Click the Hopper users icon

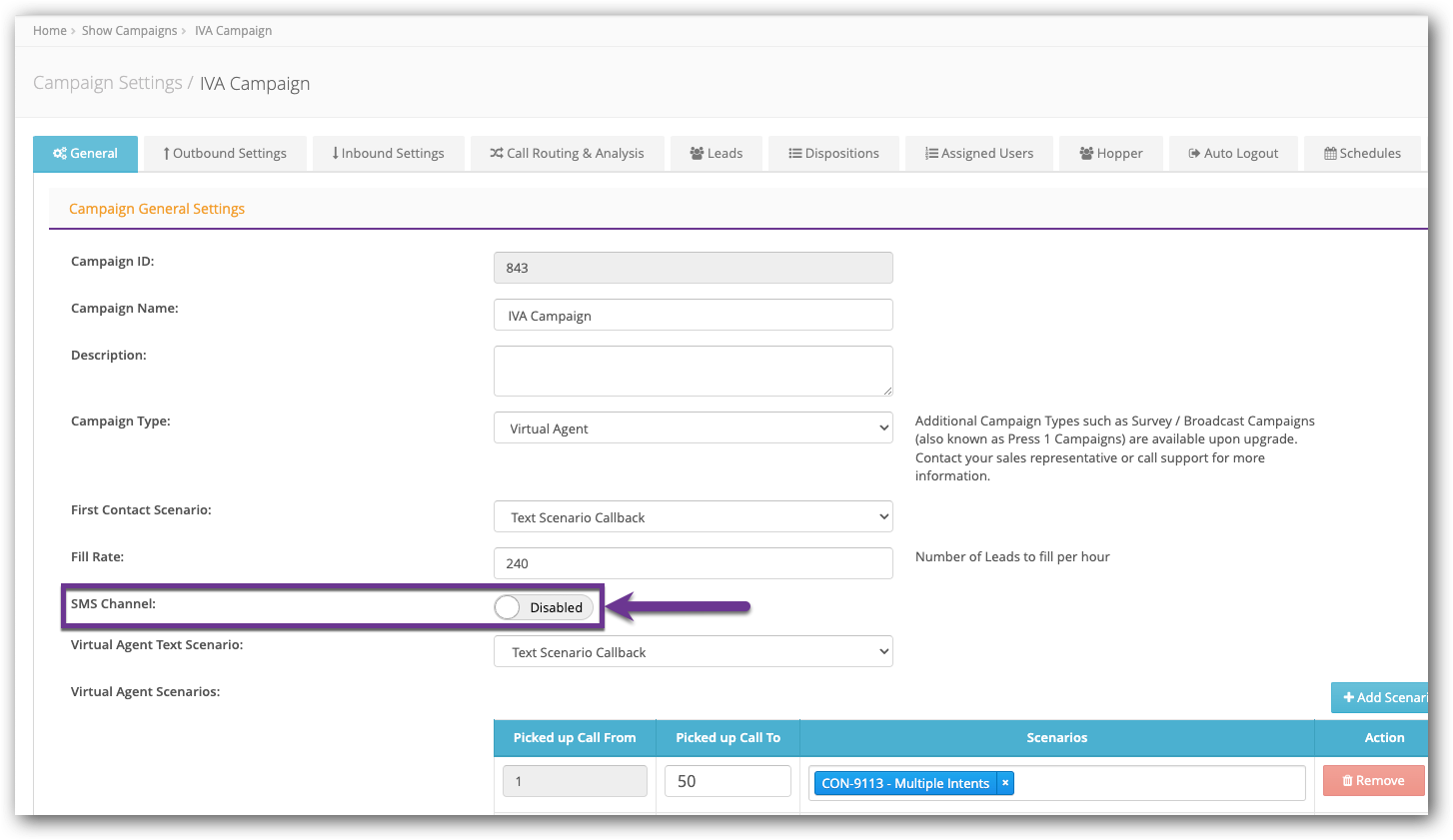(x=1086, y=153)
